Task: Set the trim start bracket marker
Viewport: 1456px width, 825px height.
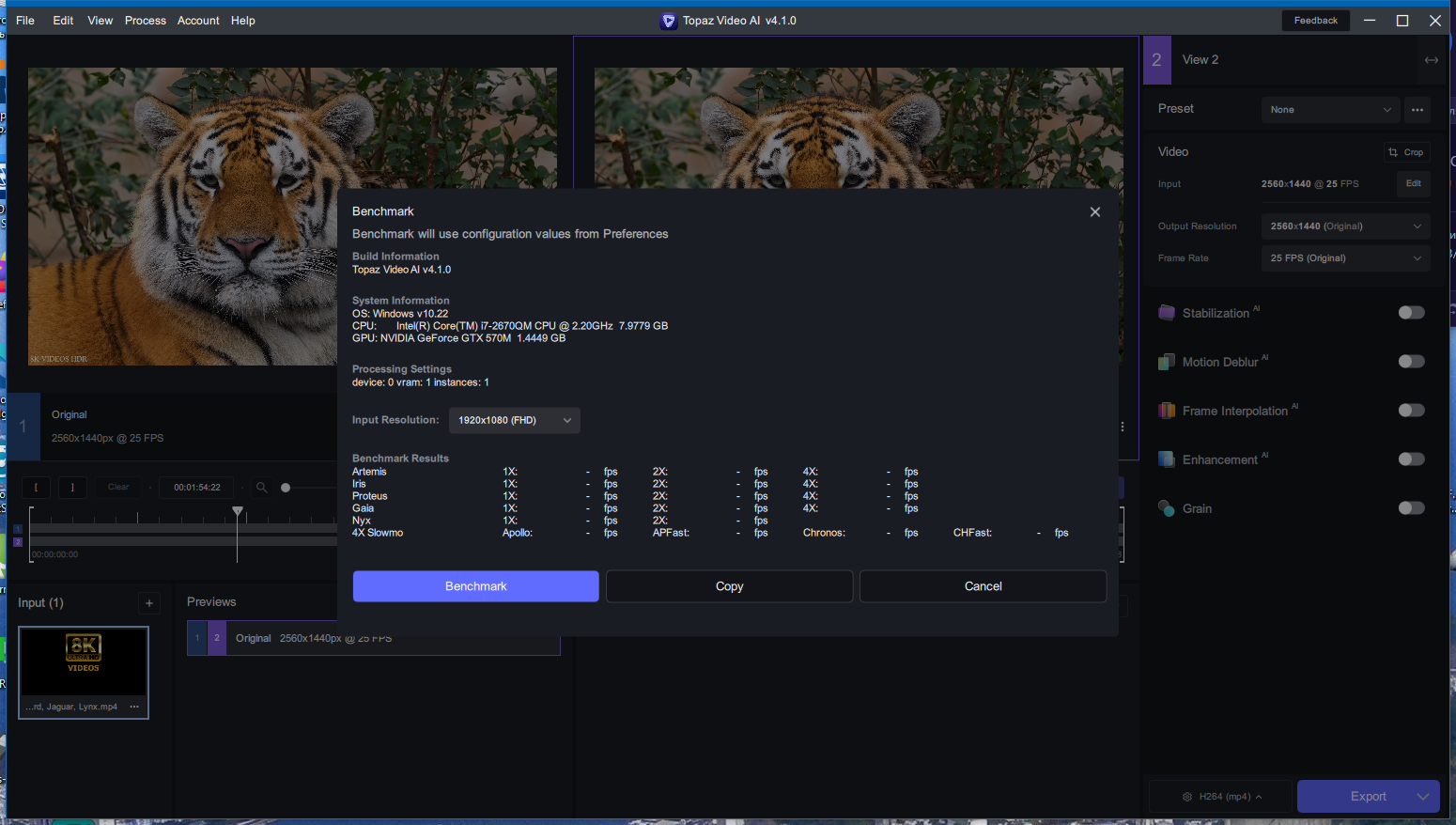Action: (x=37, y=487)
